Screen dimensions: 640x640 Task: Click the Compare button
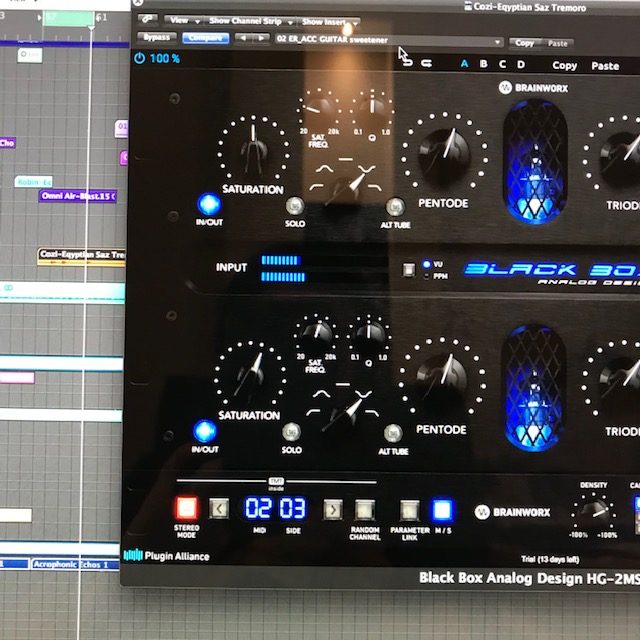pos(205,38)
